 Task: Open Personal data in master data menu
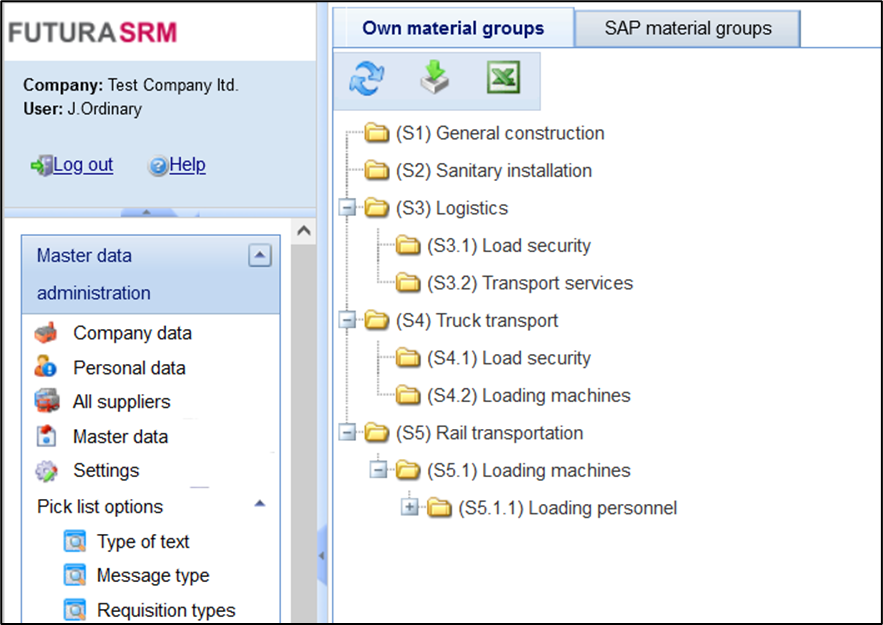tap(129, 368)
